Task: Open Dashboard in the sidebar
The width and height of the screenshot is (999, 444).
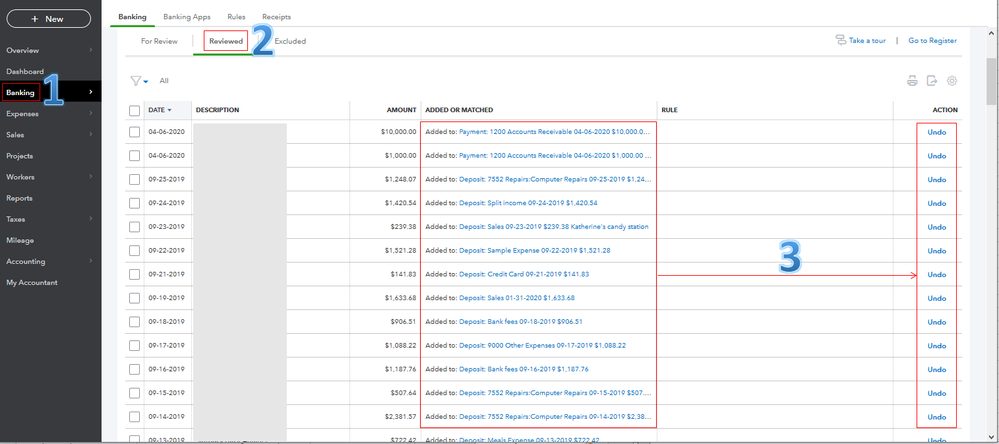Action: pyautogui.click(x=25, y=71)
